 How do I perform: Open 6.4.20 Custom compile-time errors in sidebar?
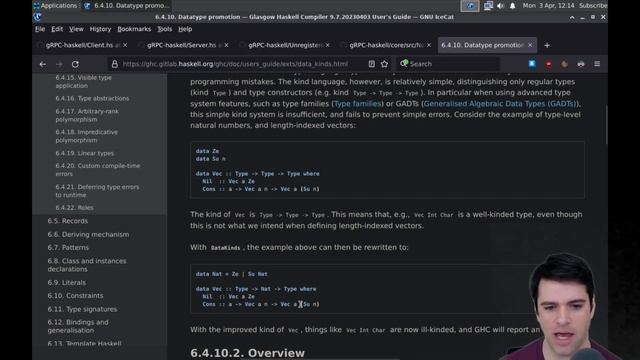coord(98,170)
